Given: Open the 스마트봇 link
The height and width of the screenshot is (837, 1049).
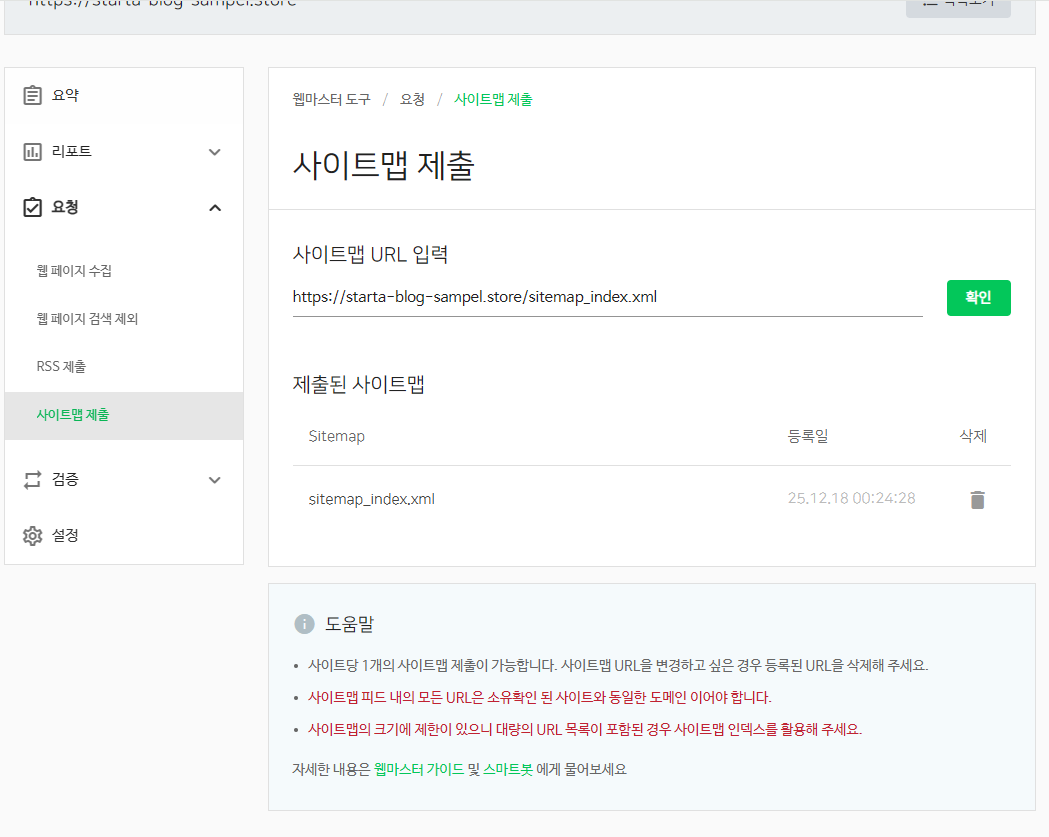Looking at the screenshot, I should [508, 769].
